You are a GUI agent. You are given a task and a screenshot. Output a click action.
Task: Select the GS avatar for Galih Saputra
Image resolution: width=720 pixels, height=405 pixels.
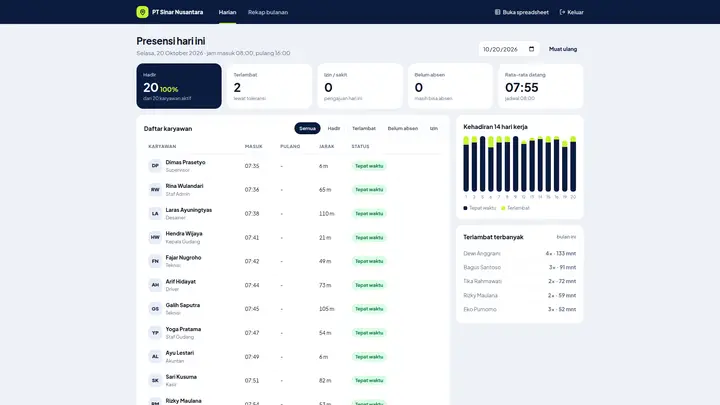click(x=155, y=309)
